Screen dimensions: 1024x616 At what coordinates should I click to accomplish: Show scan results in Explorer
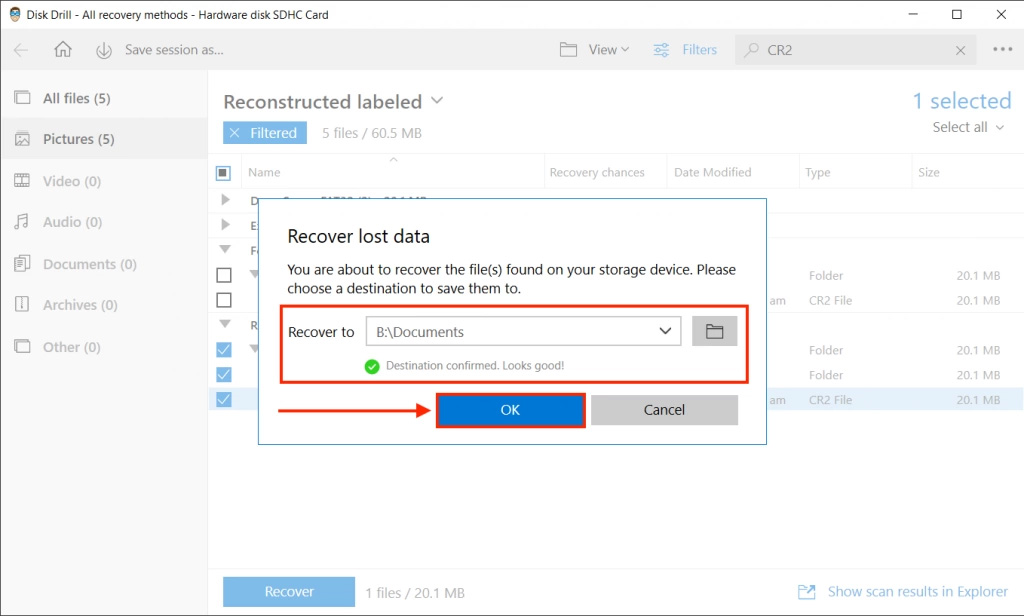coord(903,592)
